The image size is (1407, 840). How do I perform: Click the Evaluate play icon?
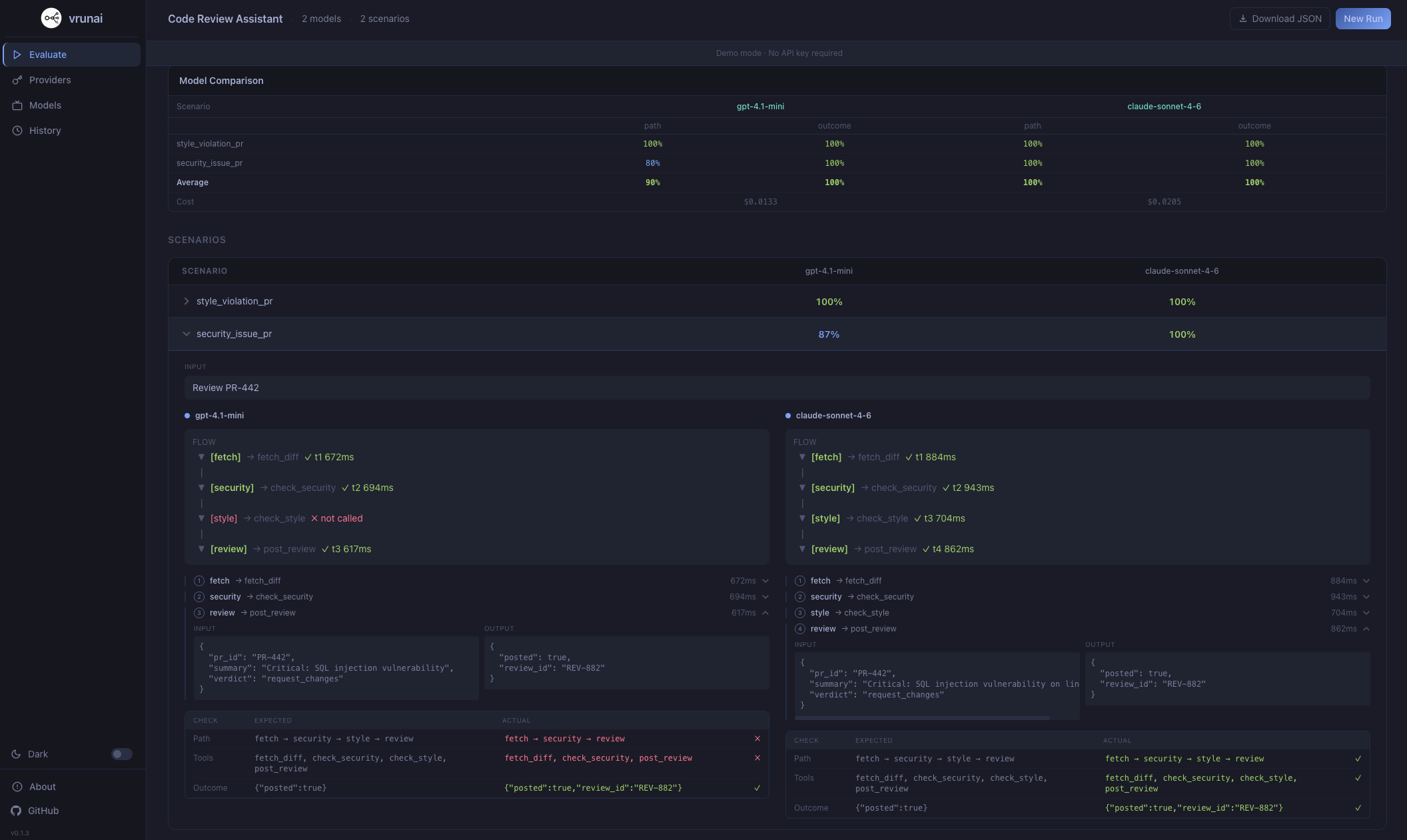pyautogui.click(x=17, y=55)
